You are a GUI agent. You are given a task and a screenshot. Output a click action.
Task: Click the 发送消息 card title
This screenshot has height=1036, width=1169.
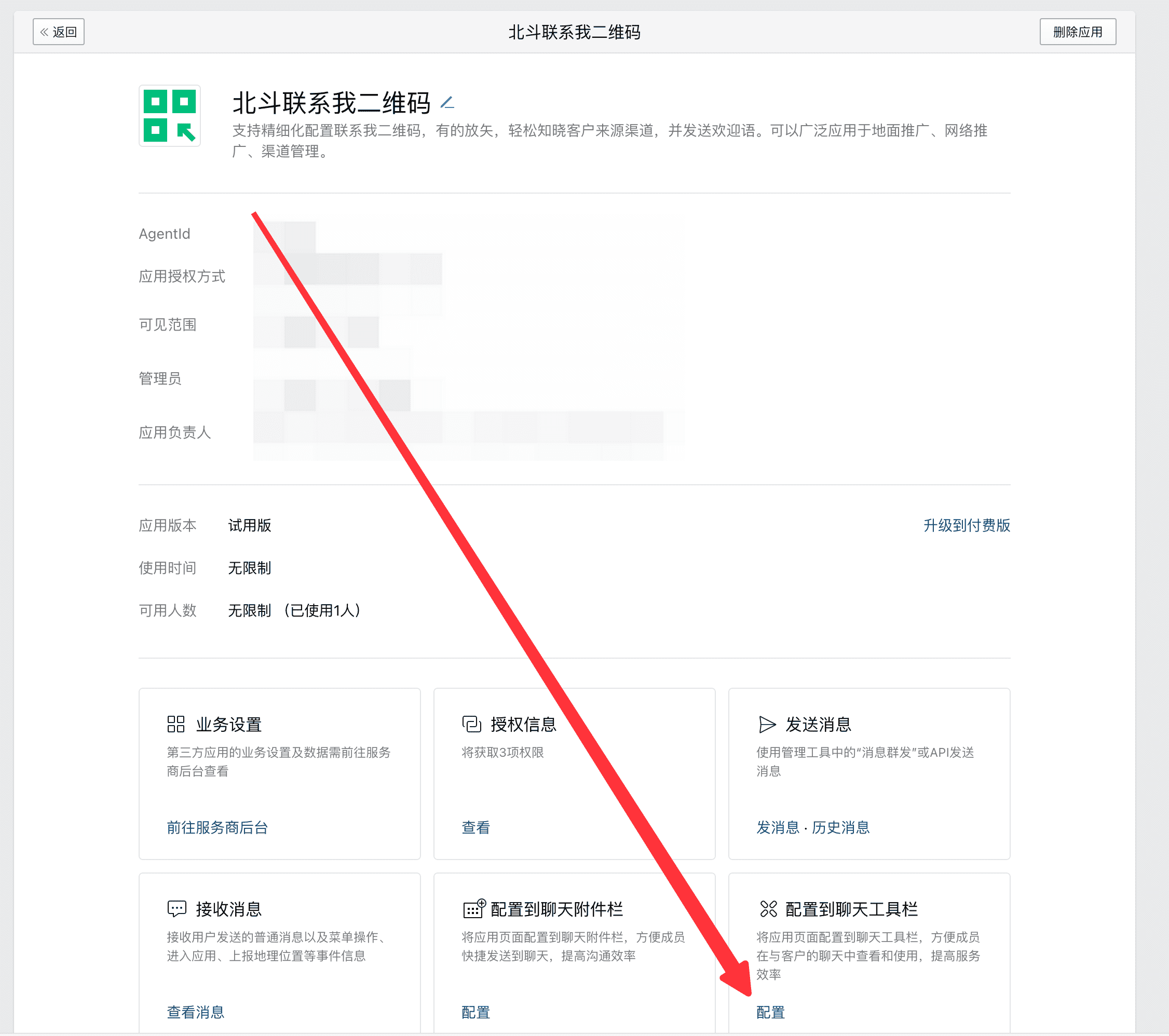[818, 724]
